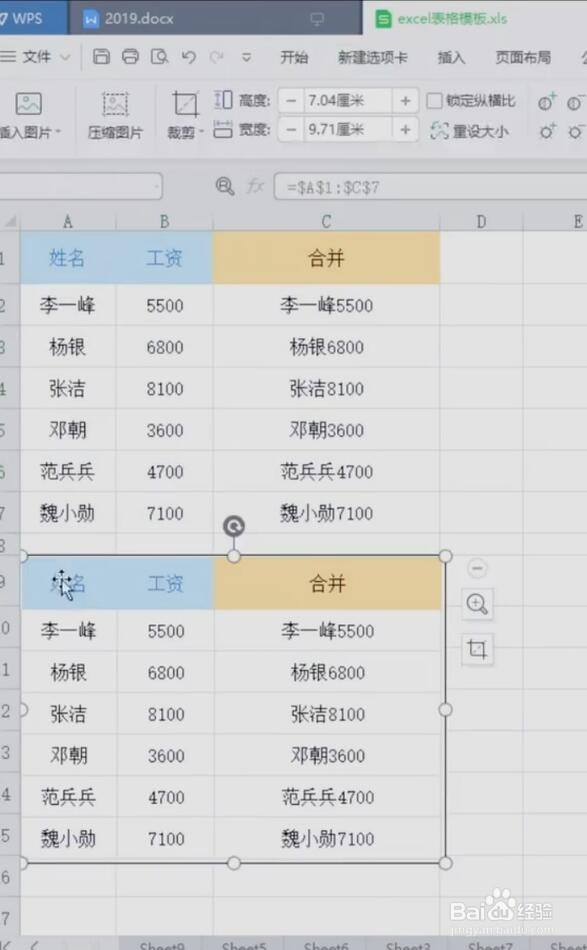Click the picture zoom-out minus icon
The height and width of the screenshot is (950, 587).
pyautogui.click(x=477, y=568)
